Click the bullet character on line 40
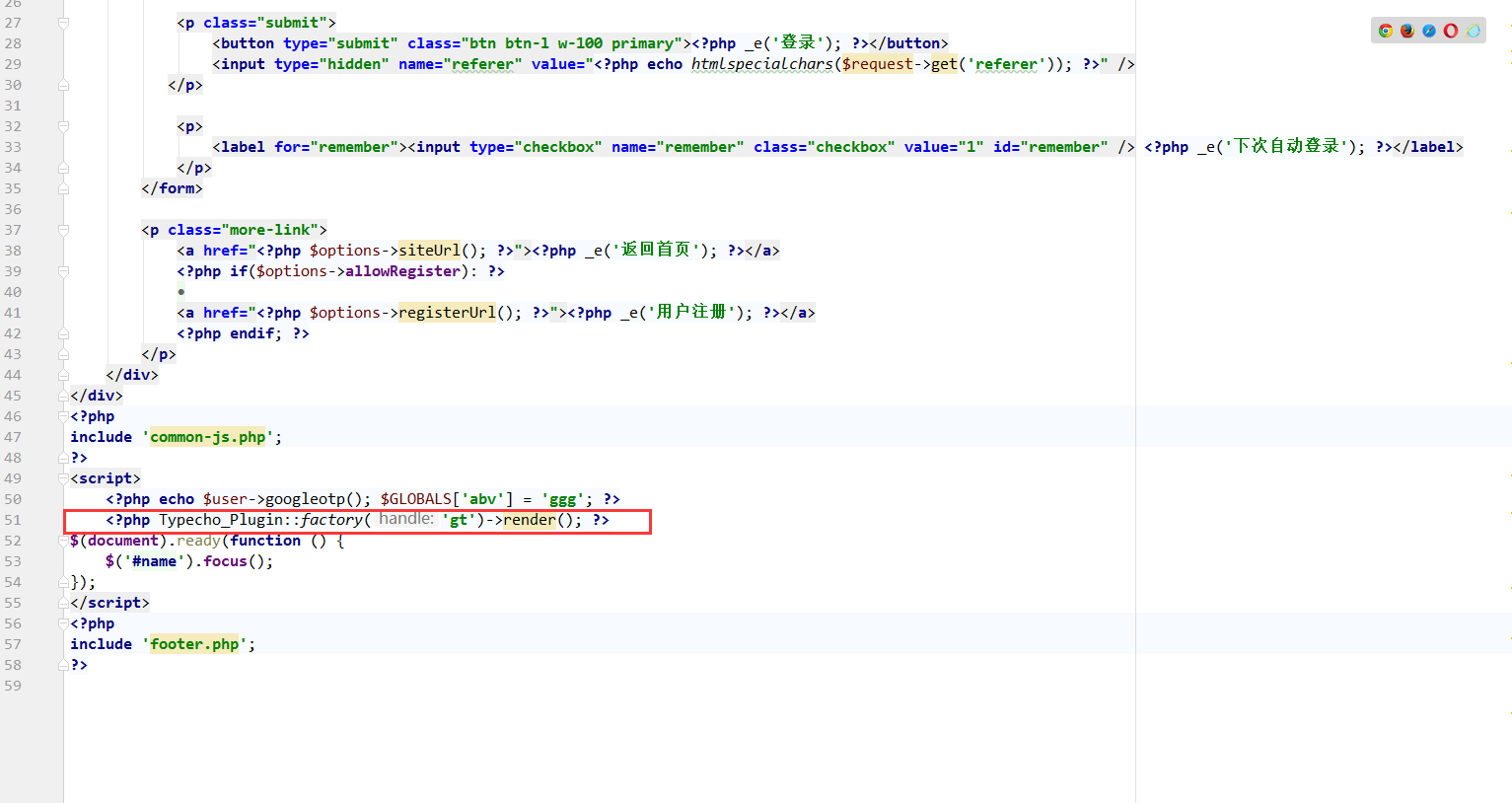 (x=181, y=292)
